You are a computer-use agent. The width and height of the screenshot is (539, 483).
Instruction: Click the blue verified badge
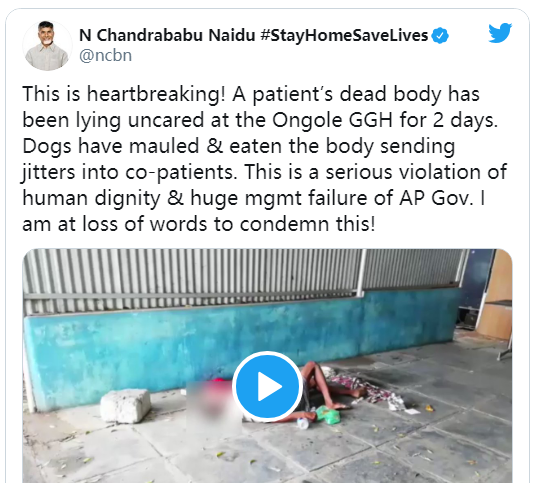(x=440, y=35)
